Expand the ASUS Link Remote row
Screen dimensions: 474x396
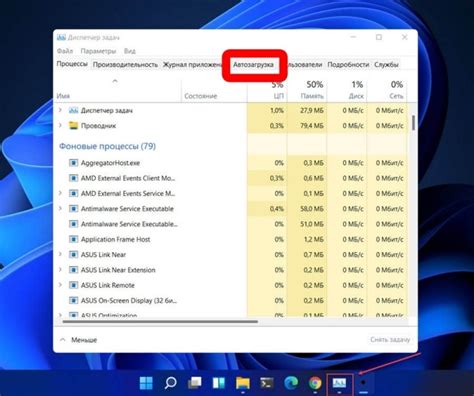click(x=60, y=285)
